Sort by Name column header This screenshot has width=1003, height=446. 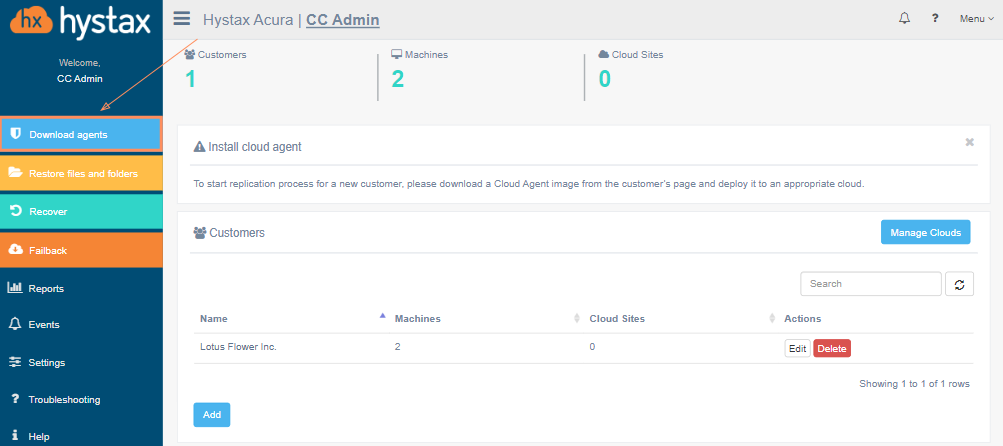click(214, 319)
